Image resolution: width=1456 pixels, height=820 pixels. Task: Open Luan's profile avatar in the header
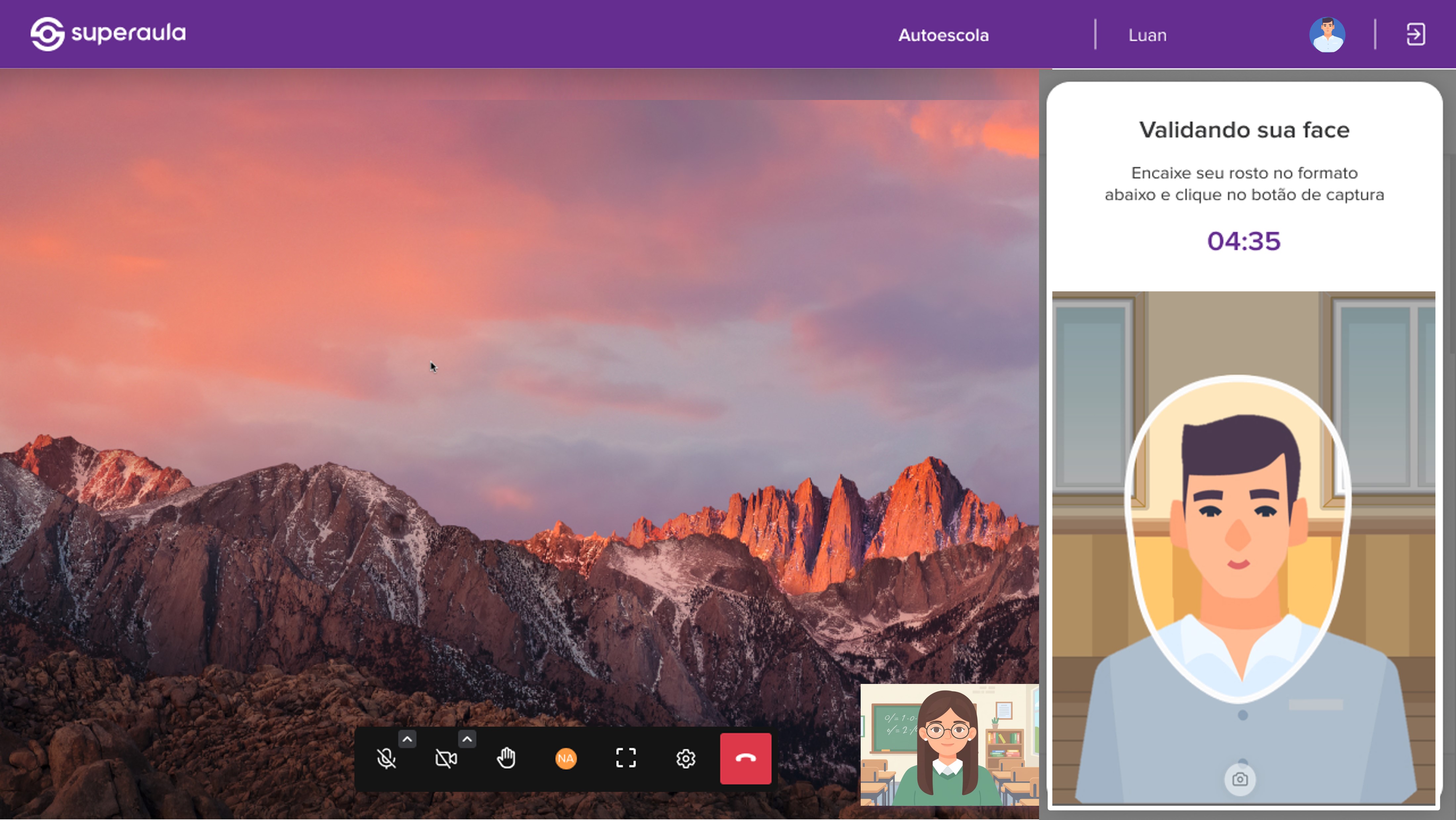(x=1327, y=34)
